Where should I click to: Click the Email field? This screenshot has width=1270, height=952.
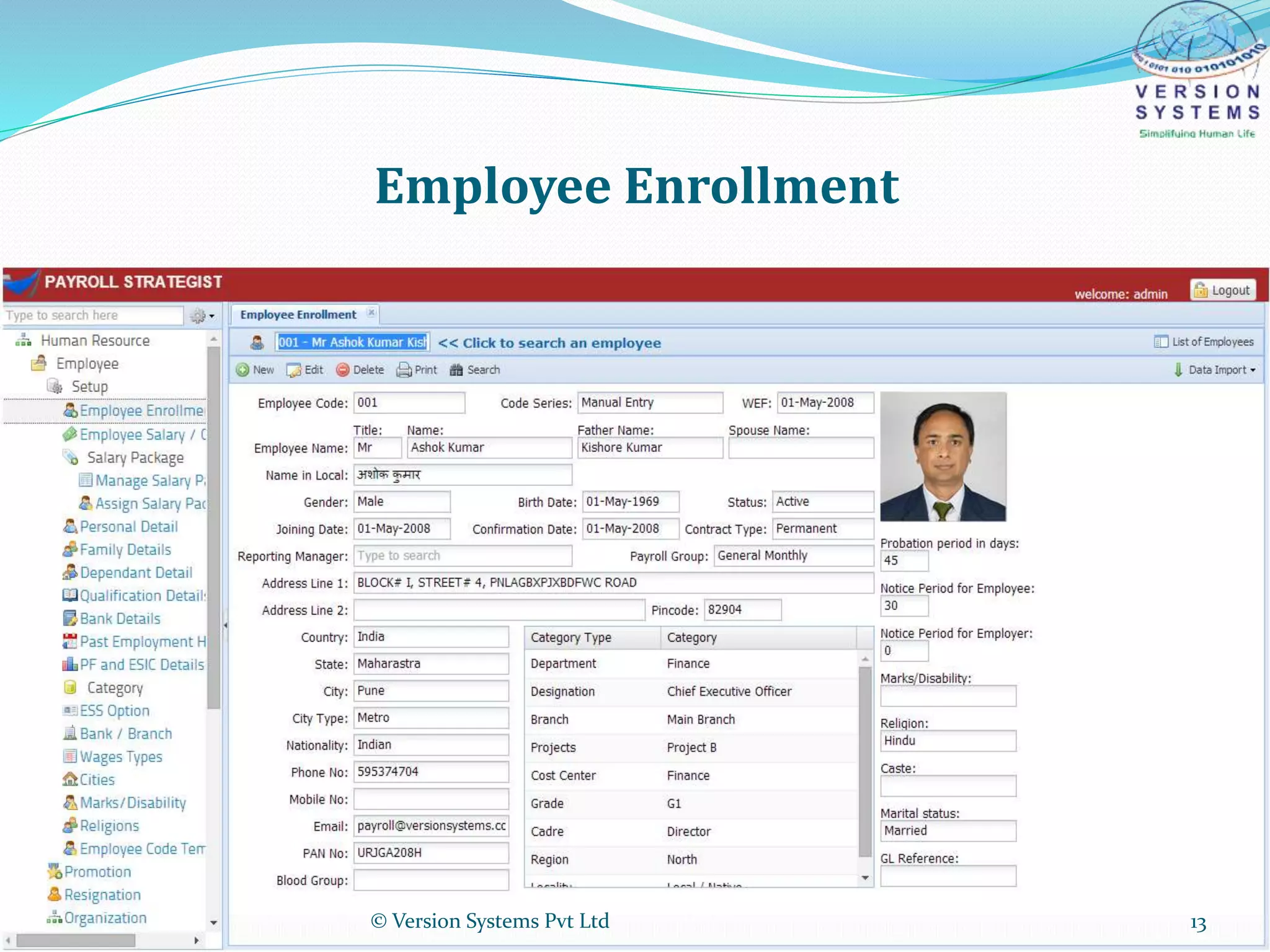pyautogui.click(x=431, y=826)
